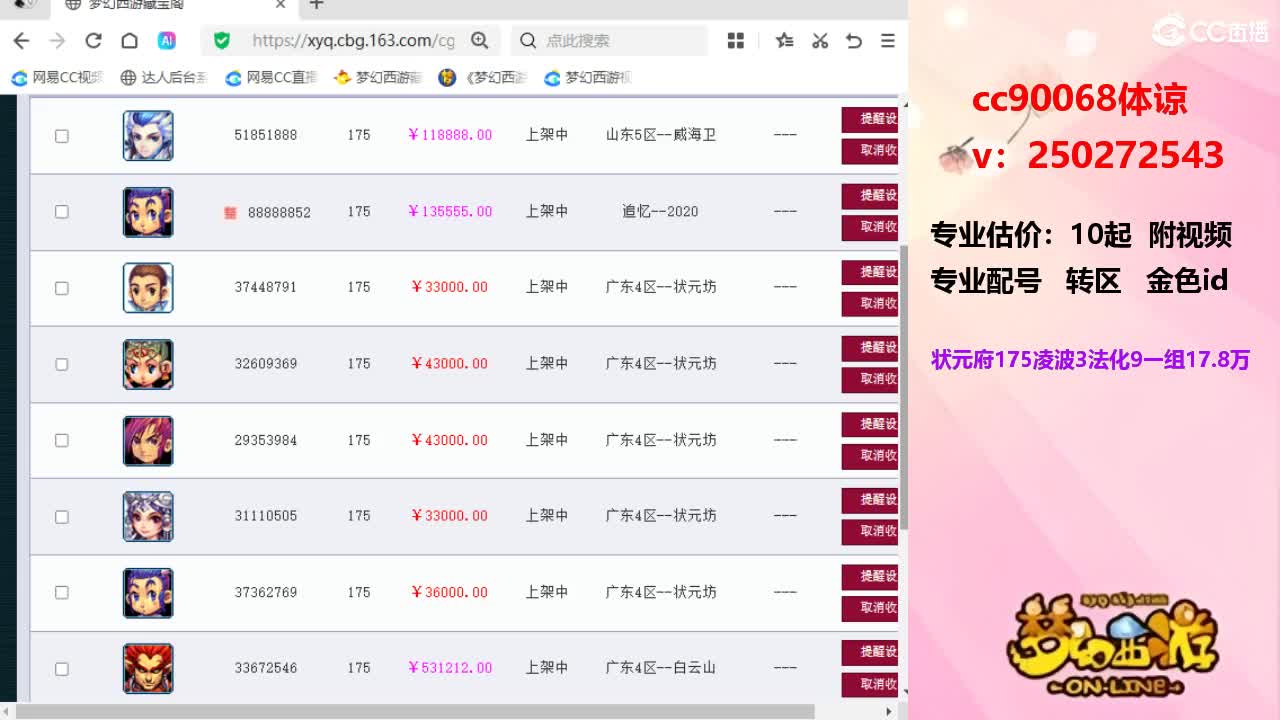Viewport: 1280px width, 720px height.
Task: Click the undo closed tab icon
Action: 854,41
